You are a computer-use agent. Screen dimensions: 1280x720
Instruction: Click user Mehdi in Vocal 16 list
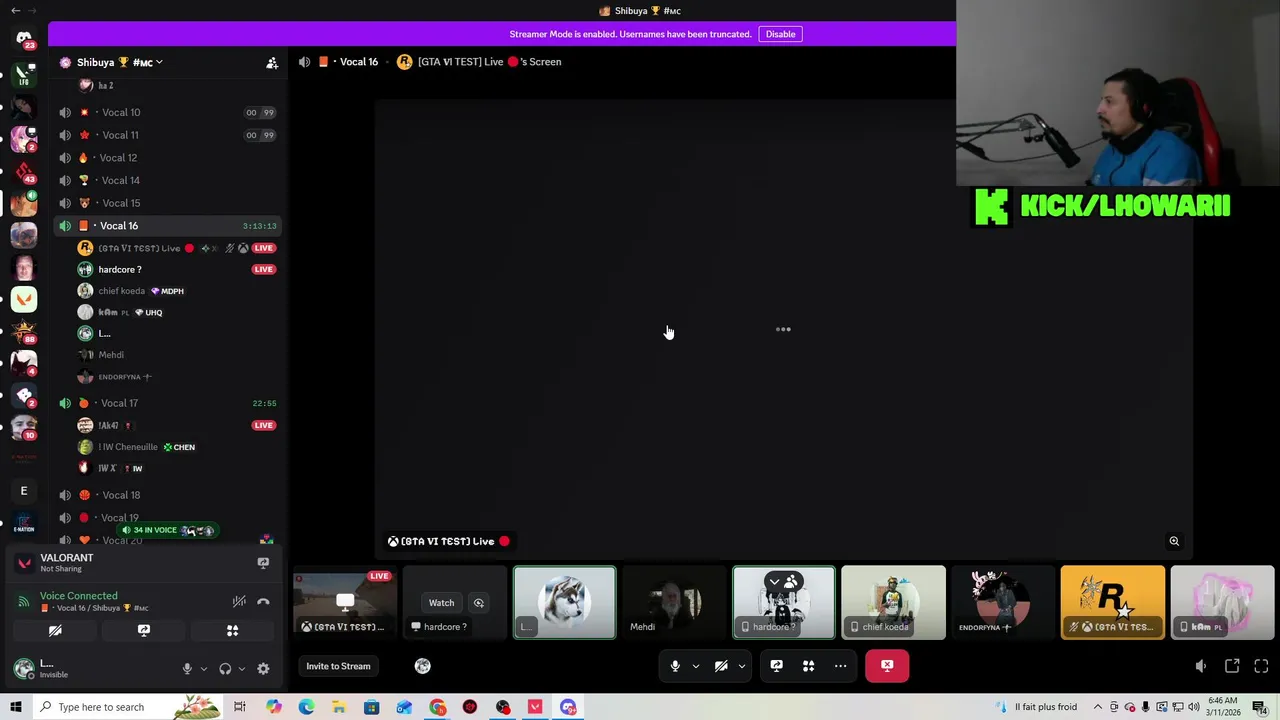(177, 355)
